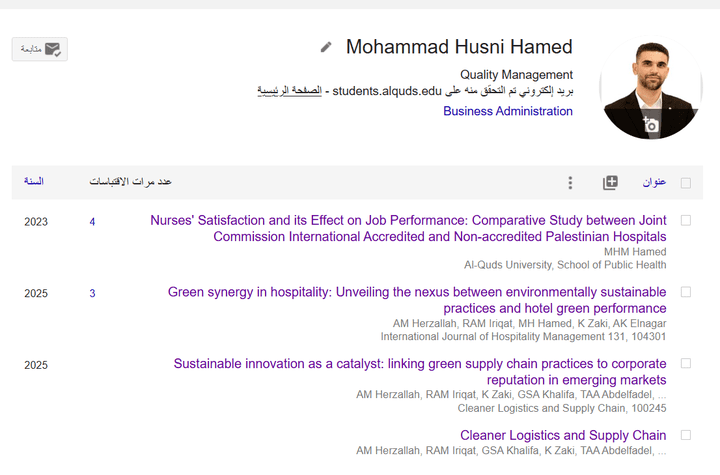Image resolution: width=720 pixels, height=475 pixels.
Task: Click the envelope Follow button
Action: [x=40, y=49]
